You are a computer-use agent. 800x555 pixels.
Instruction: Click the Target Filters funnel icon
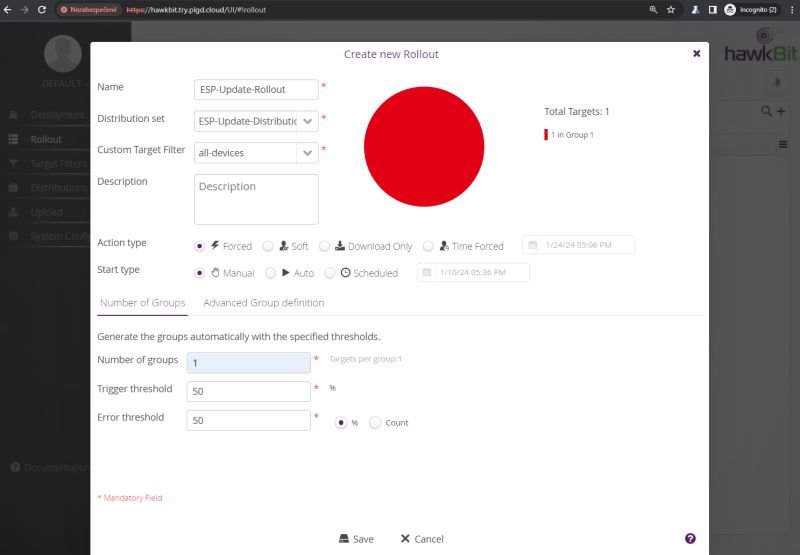pos(14,163)
